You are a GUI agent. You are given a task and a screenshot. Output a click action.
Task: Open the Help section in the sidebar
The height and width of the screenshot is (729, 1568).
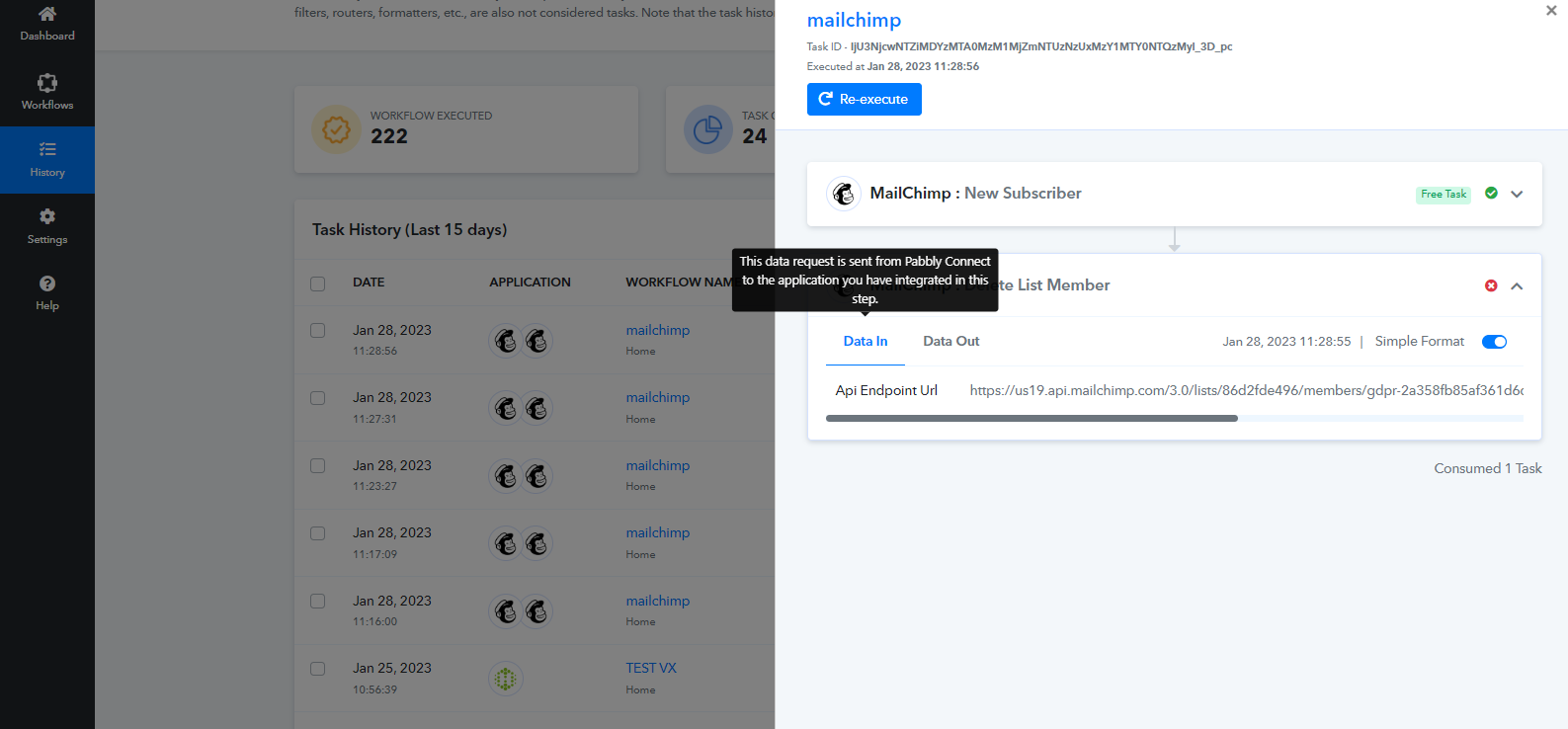pyautogui.click(x=47, y=293)
